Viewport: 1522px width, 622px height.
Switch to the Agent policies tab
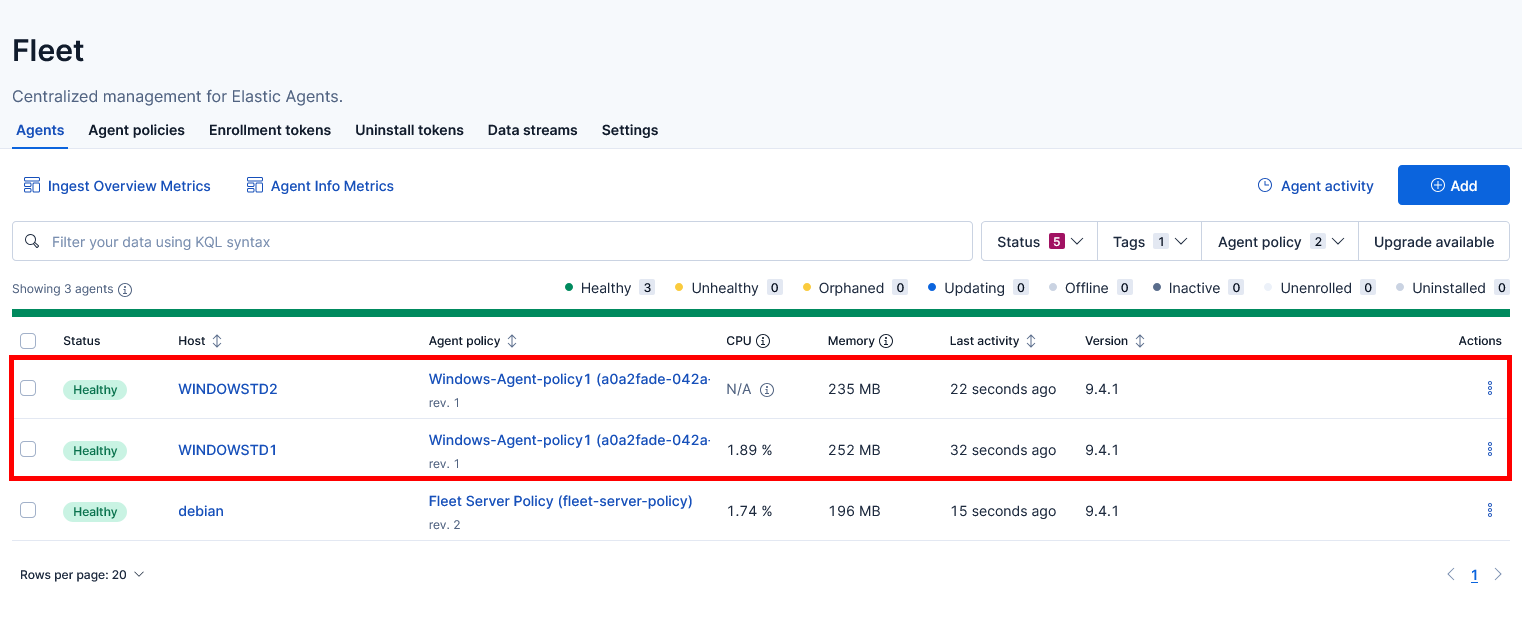click(x=136, y=130)
